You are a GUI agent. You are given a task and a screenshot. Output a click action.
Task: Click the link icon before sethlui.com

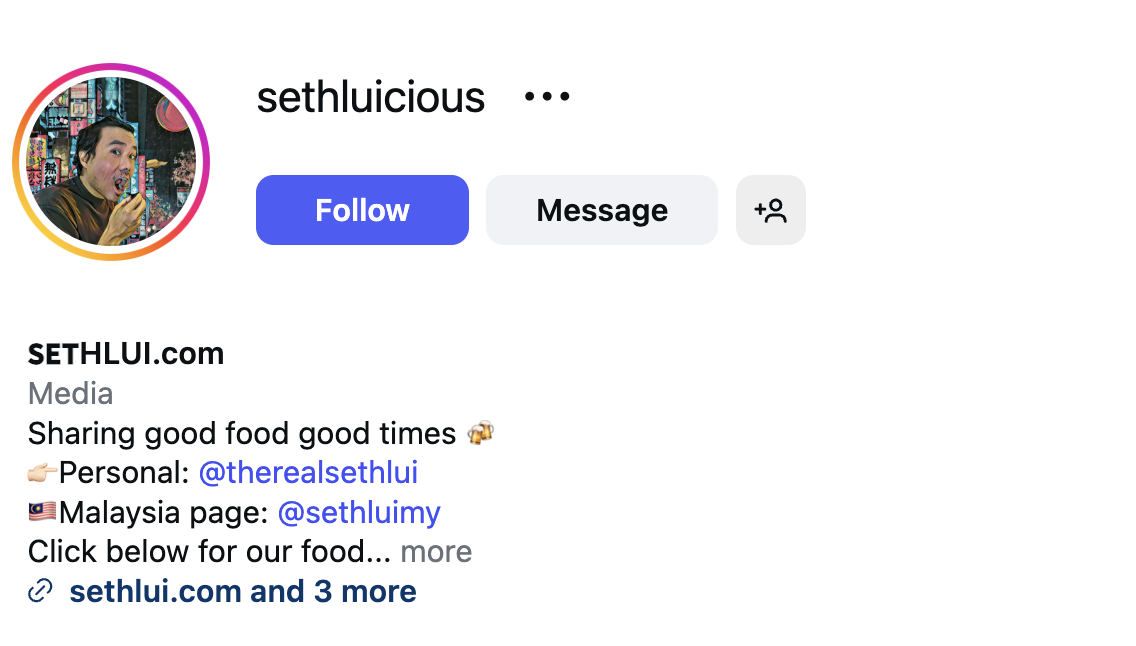coord(39,591)
